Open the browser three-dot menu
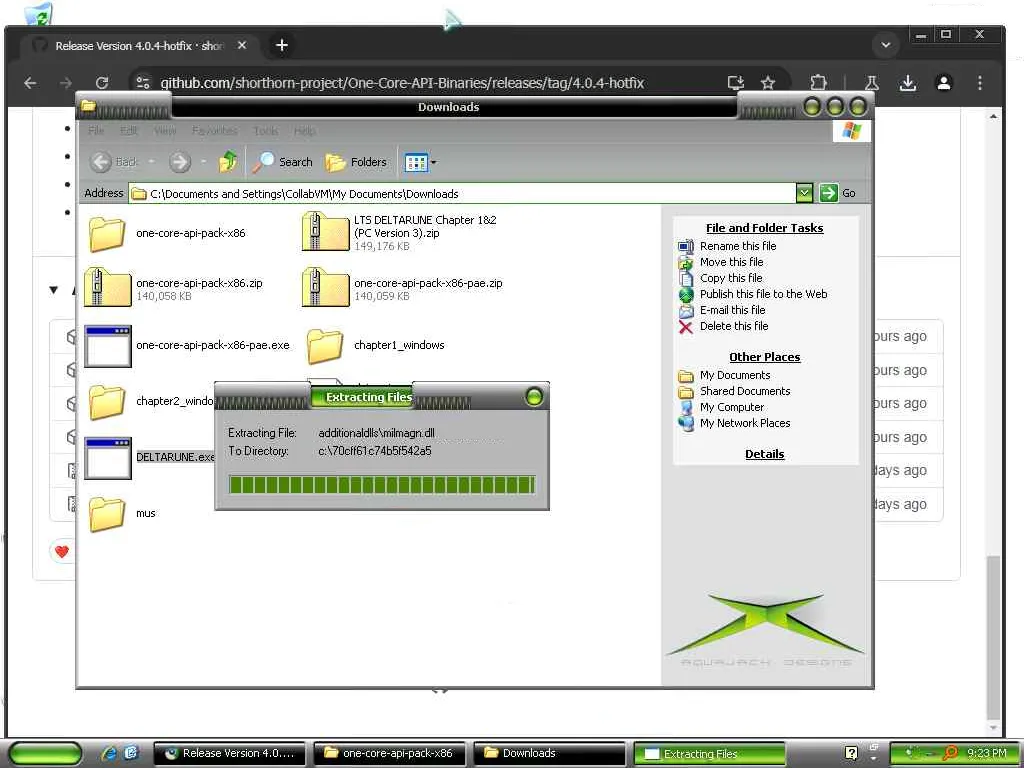Screen dimensions: 1024x768 click(x=980, y=83)
